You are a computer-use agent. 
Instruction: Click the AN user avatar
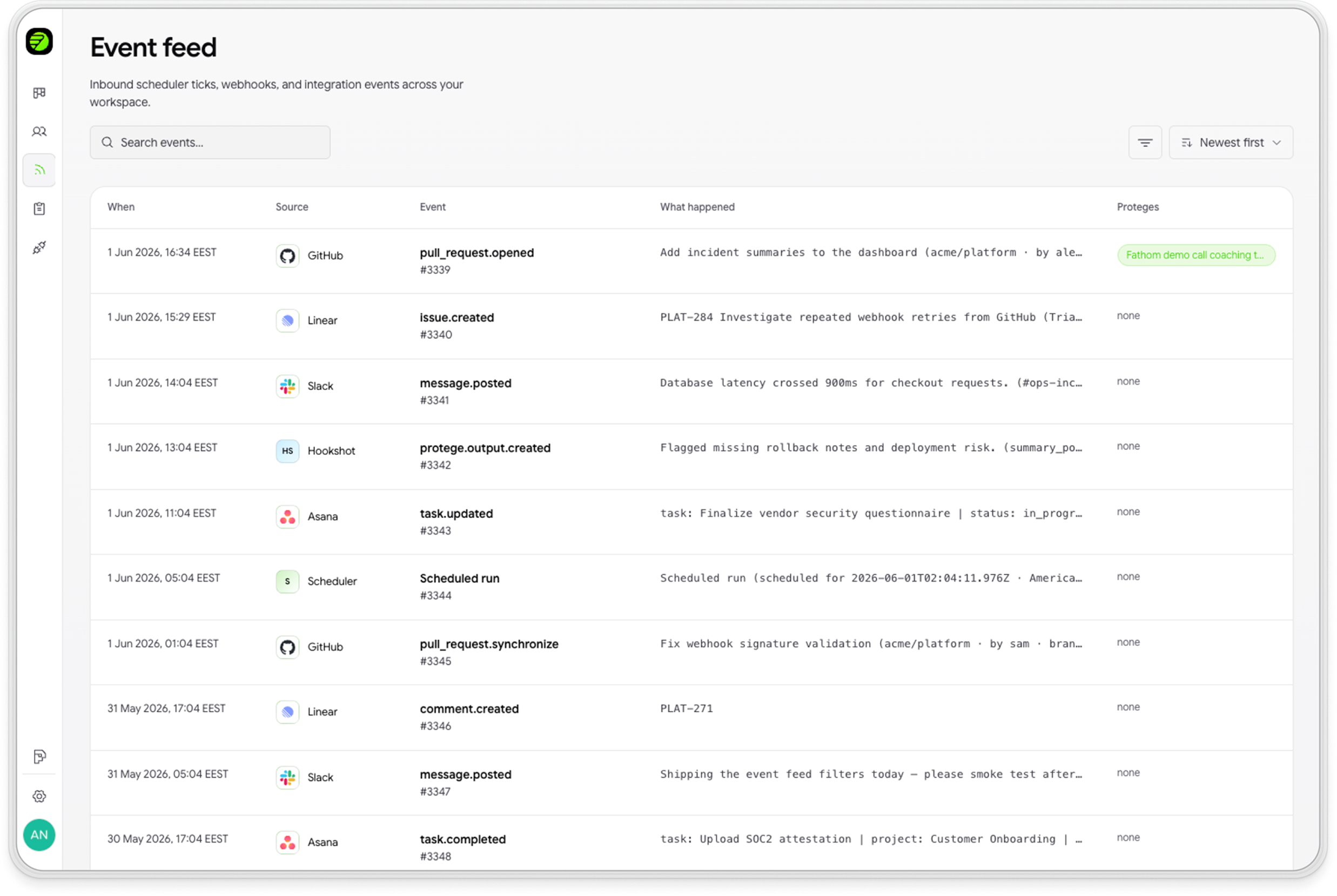(39, 835)
